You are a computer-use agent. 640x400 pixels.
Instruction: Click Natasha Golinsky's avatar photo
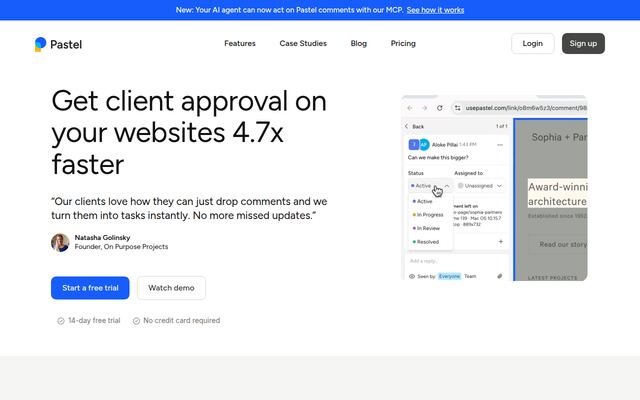[x=60, y=242]
